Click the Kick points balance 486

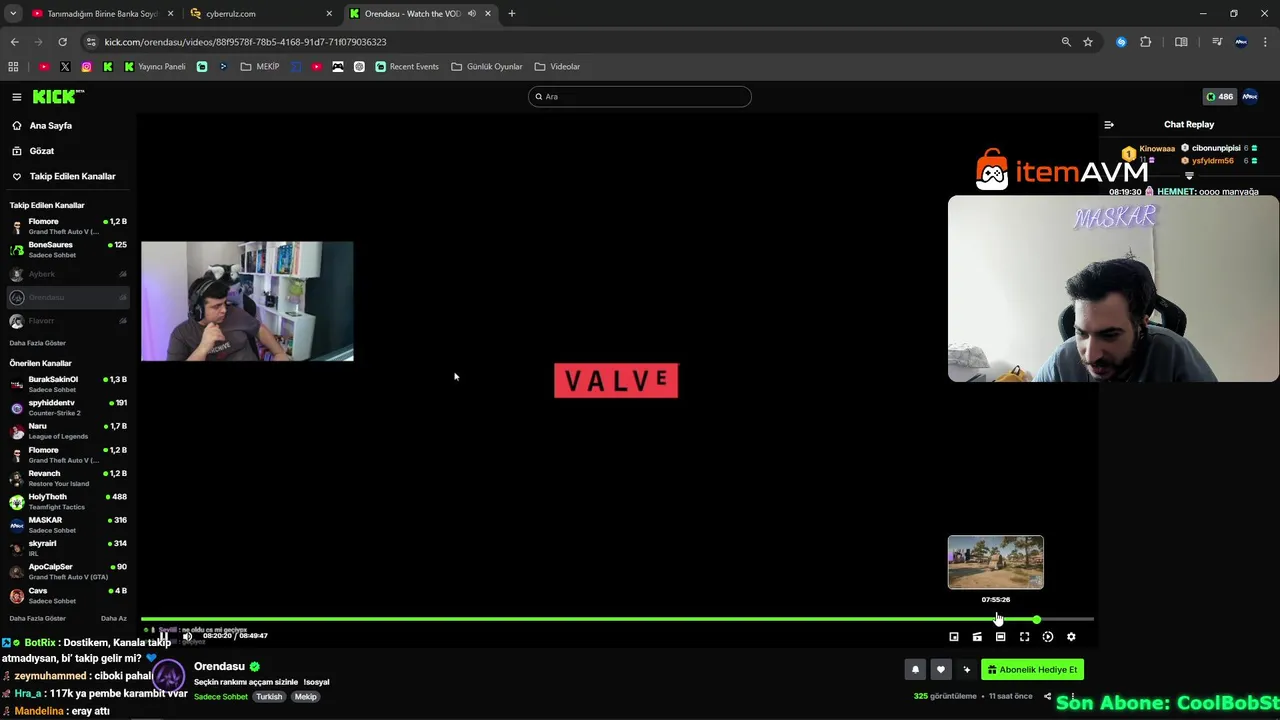point(1219,97)
